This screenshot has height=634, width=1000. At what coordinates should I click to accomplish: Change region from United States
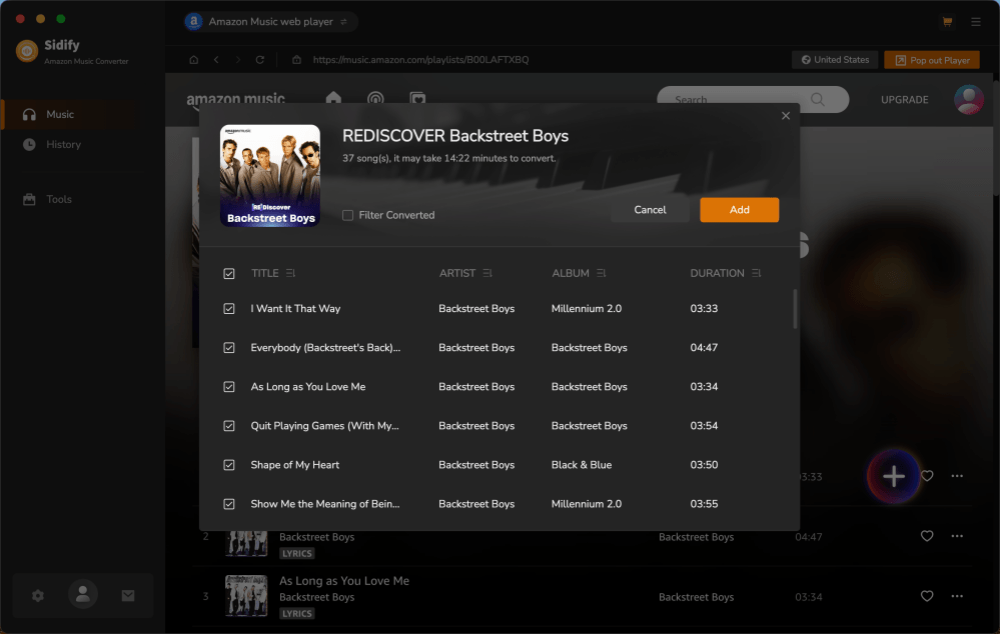(835, 60)
